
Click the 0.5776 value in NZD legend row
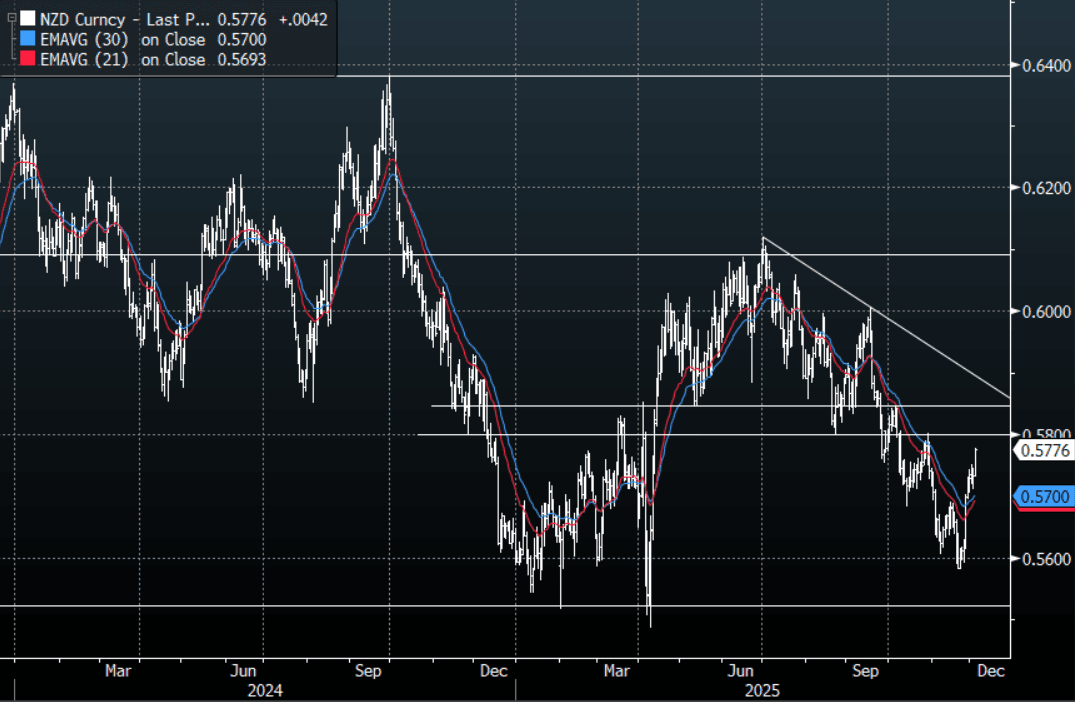pos(242,19)
